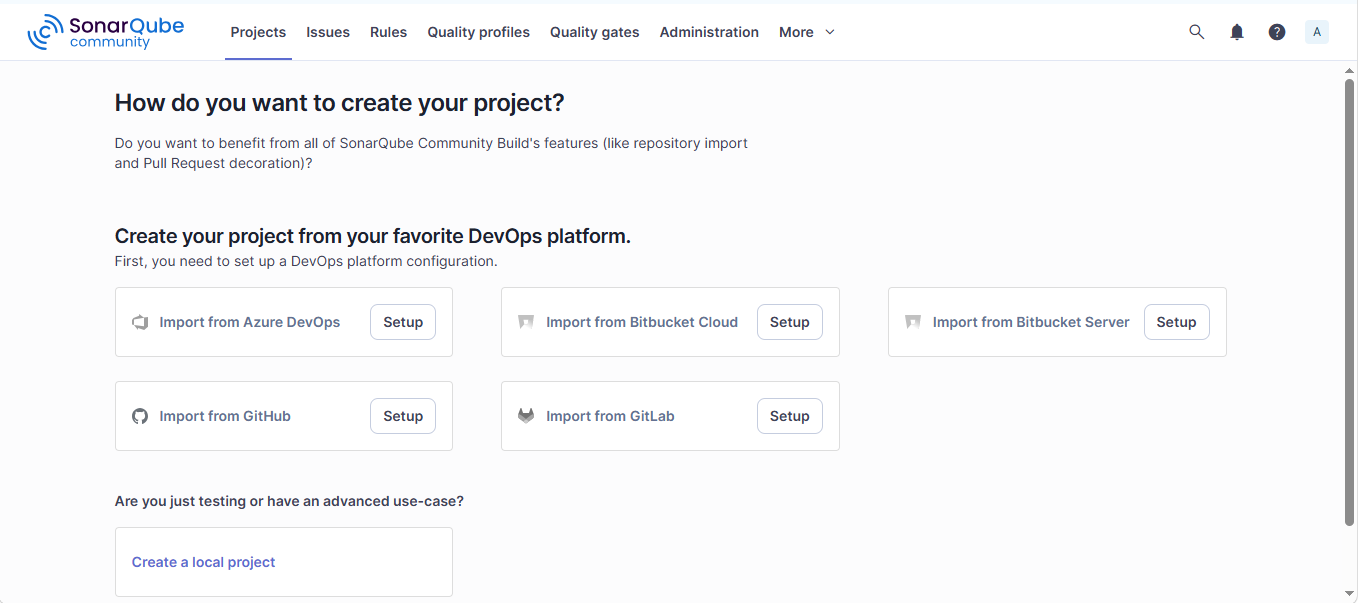This screenshot has height=603, width=1359.
Task: Click Setup for Azure DevOps import
Action: 403,322
